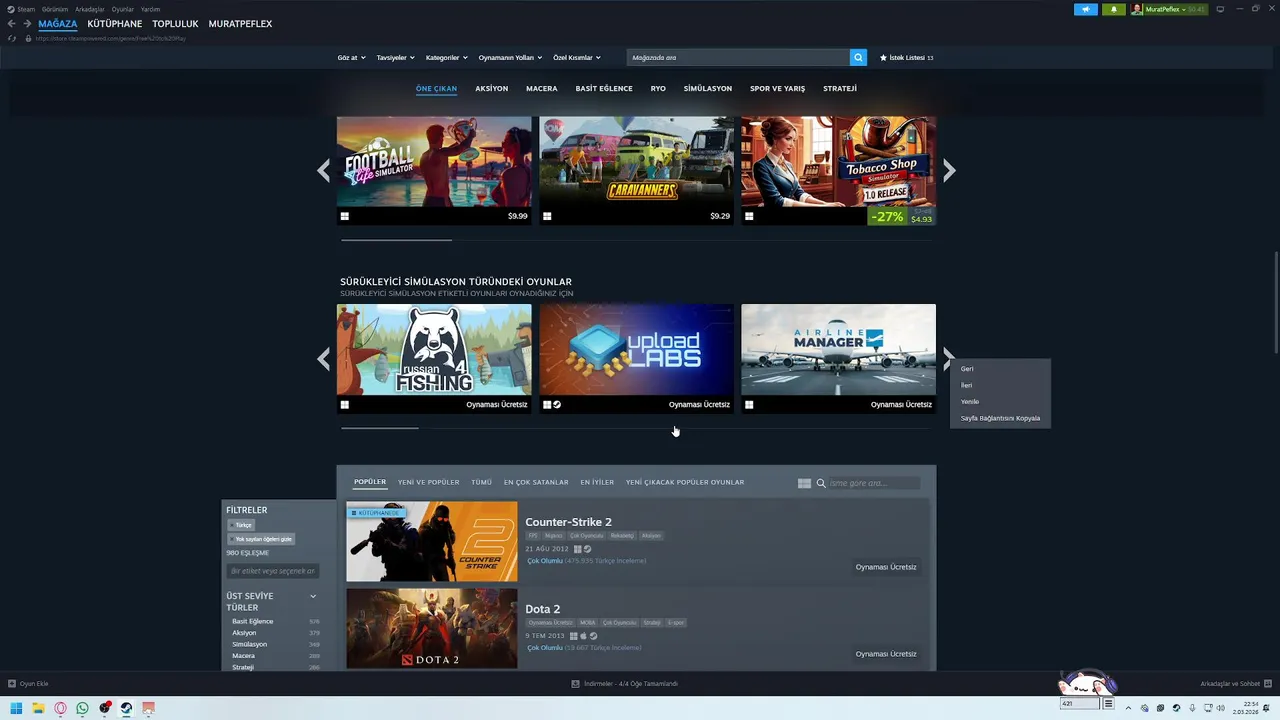The image size is (1280, 720).
Task: Select Sayfa Bağlantısını Kopyala in context menu
Action: click(x=1000, y=418)
